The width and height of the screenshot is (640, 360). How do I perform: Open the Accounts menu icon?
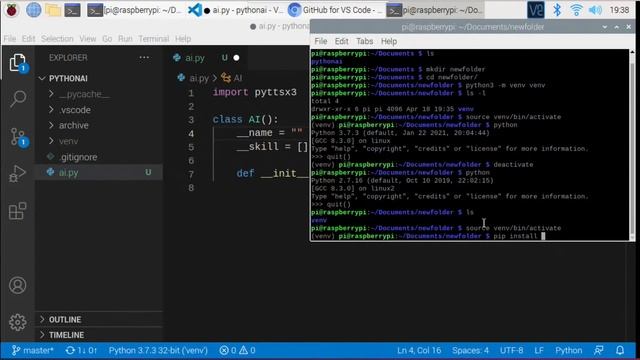[x=18, y=285]
